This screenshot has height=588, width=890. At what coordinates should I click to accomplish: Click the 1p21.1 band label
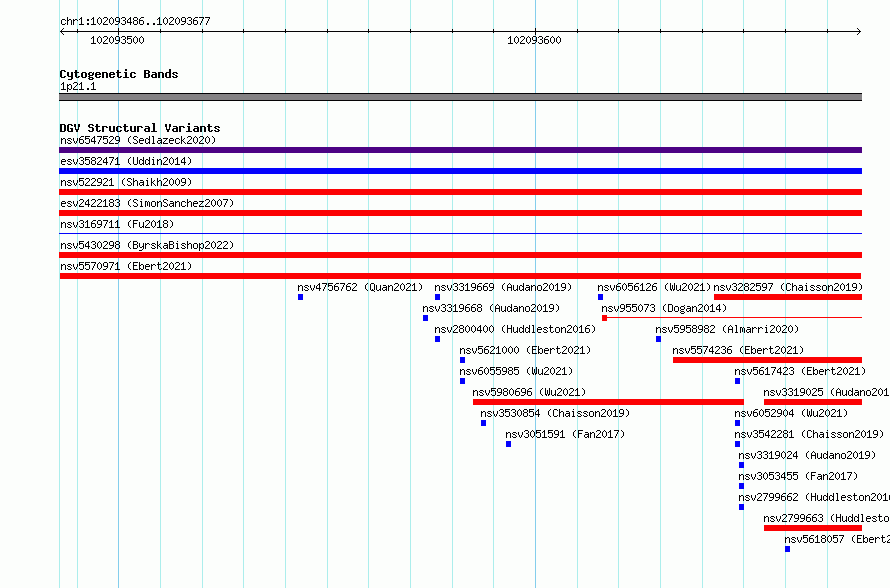pyautogui.click(x=78, y=86)
